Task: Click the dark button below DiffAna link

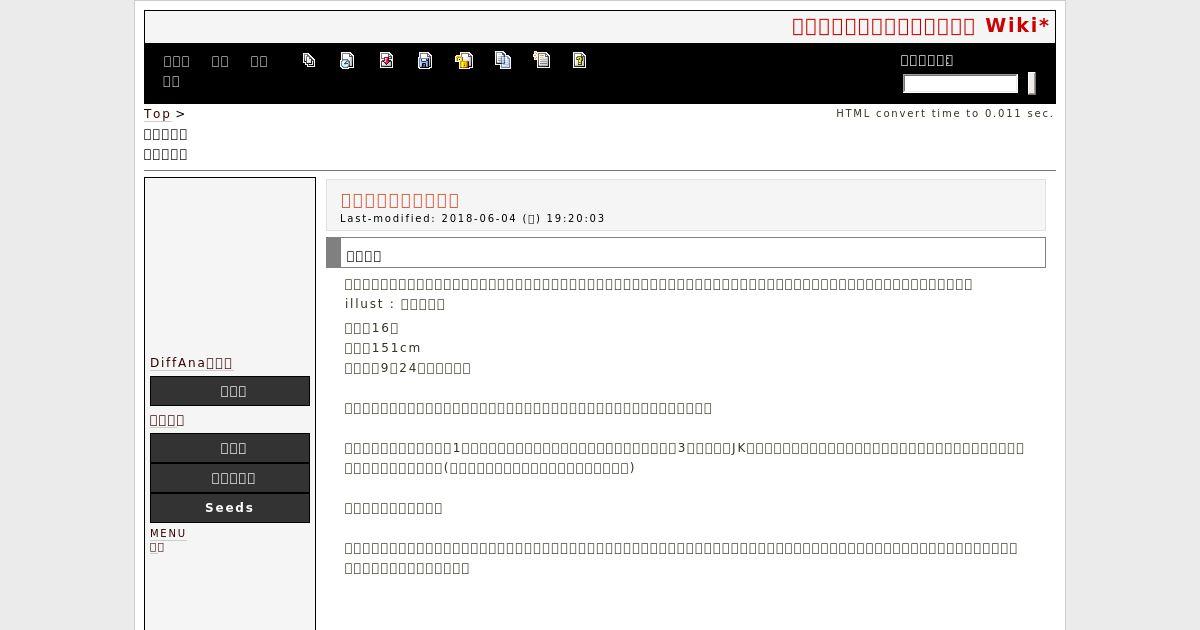Action: [x=230, y=391]
